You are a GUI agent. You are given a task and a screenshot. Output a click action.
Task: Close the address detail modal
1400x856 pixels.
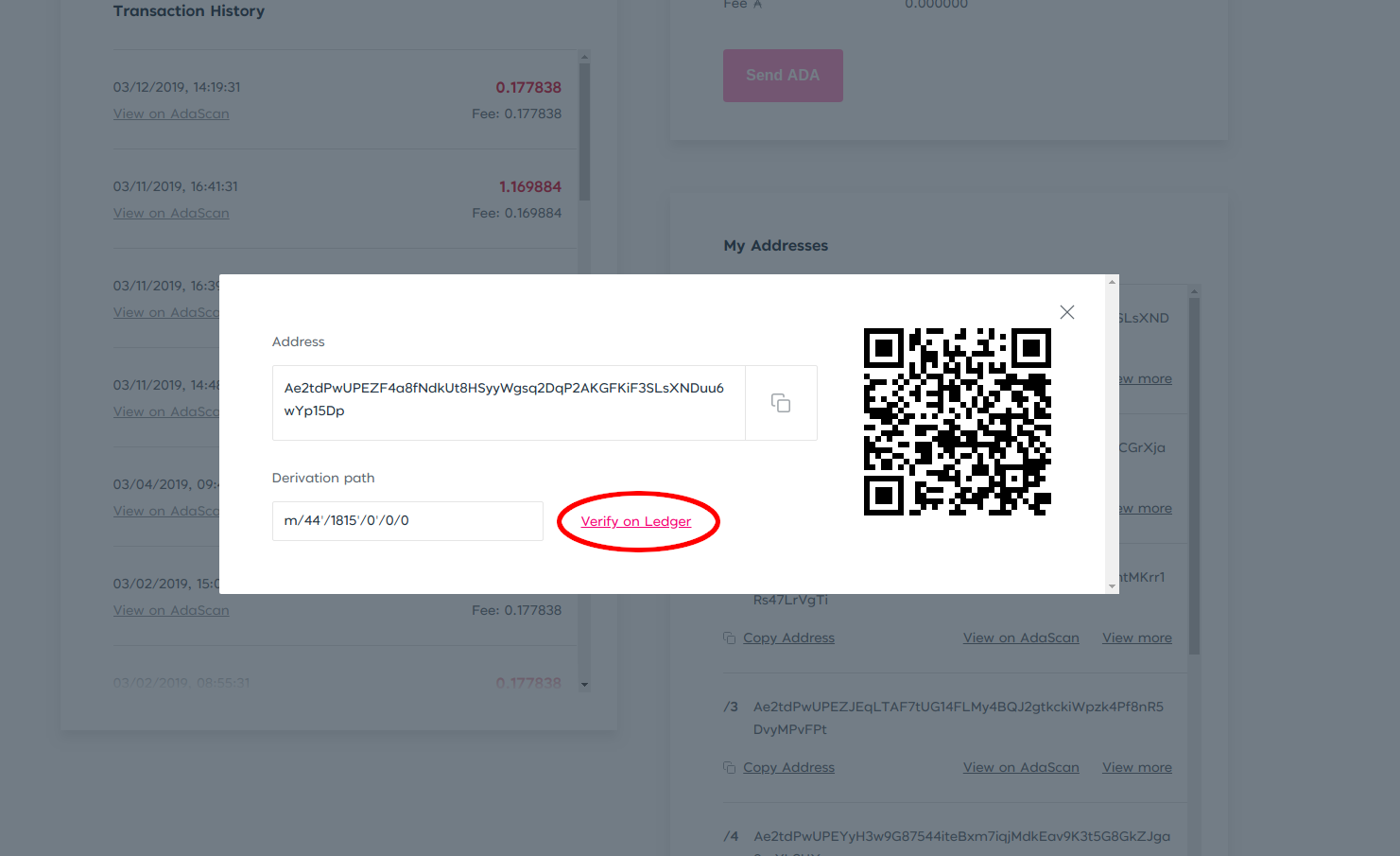click(1067, 312)
